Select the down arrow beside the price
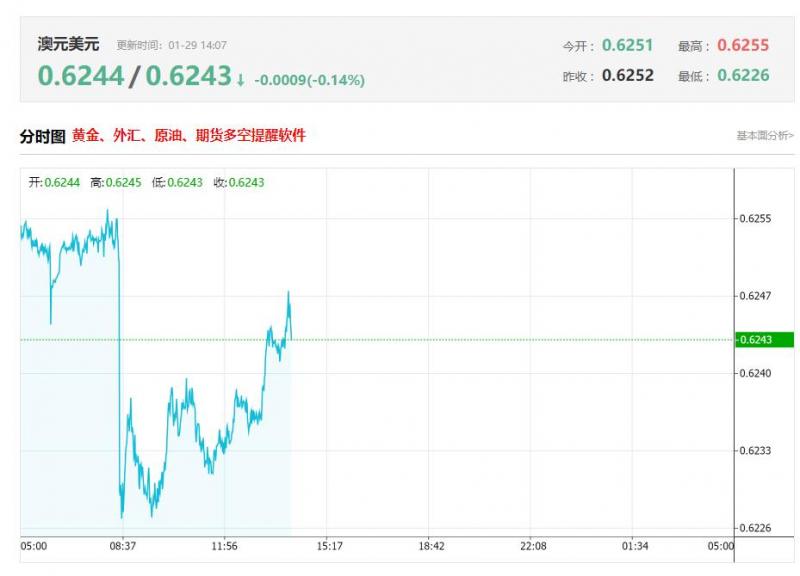The height and width of the screenshot is (576, 800). point(240,80)
